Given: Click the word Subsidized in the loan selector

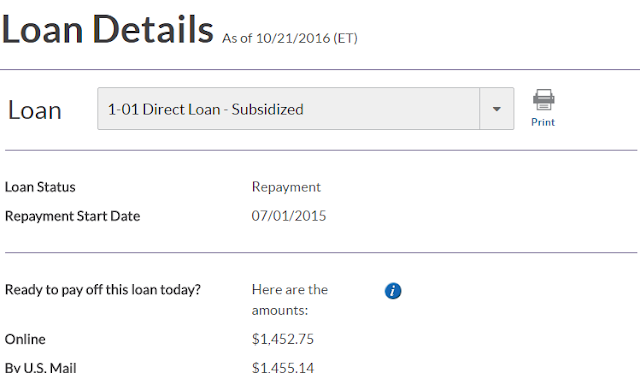Looking at the screenshot, I should (267, 110).
